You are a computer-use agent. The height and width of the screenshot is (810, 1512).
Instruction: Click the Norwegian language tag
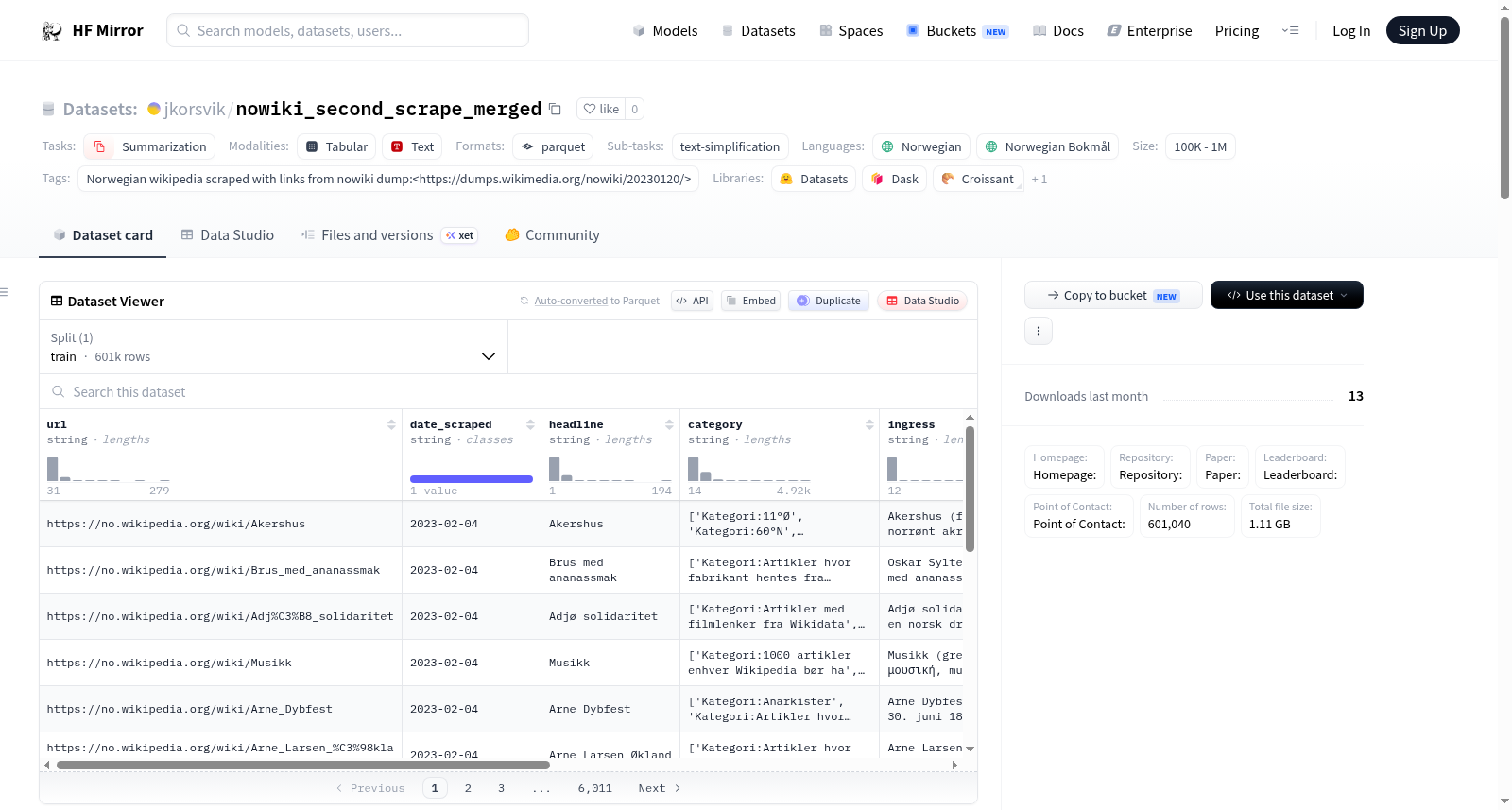click(921, 146)
